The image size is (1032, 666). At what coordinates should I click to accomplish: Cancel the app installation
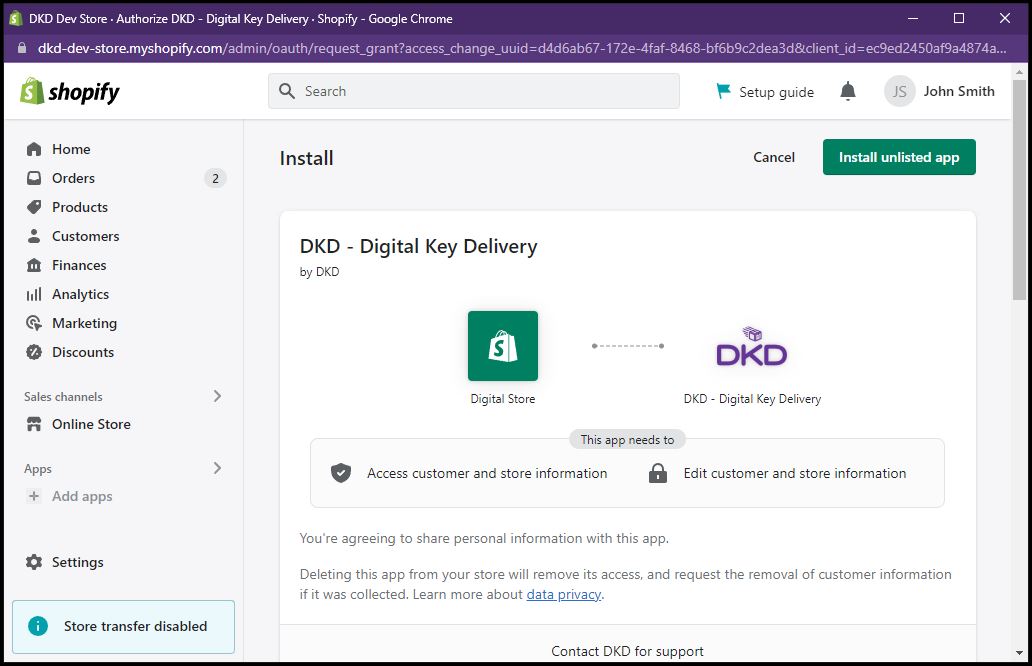pyautogui.click(x=774, y=157)
